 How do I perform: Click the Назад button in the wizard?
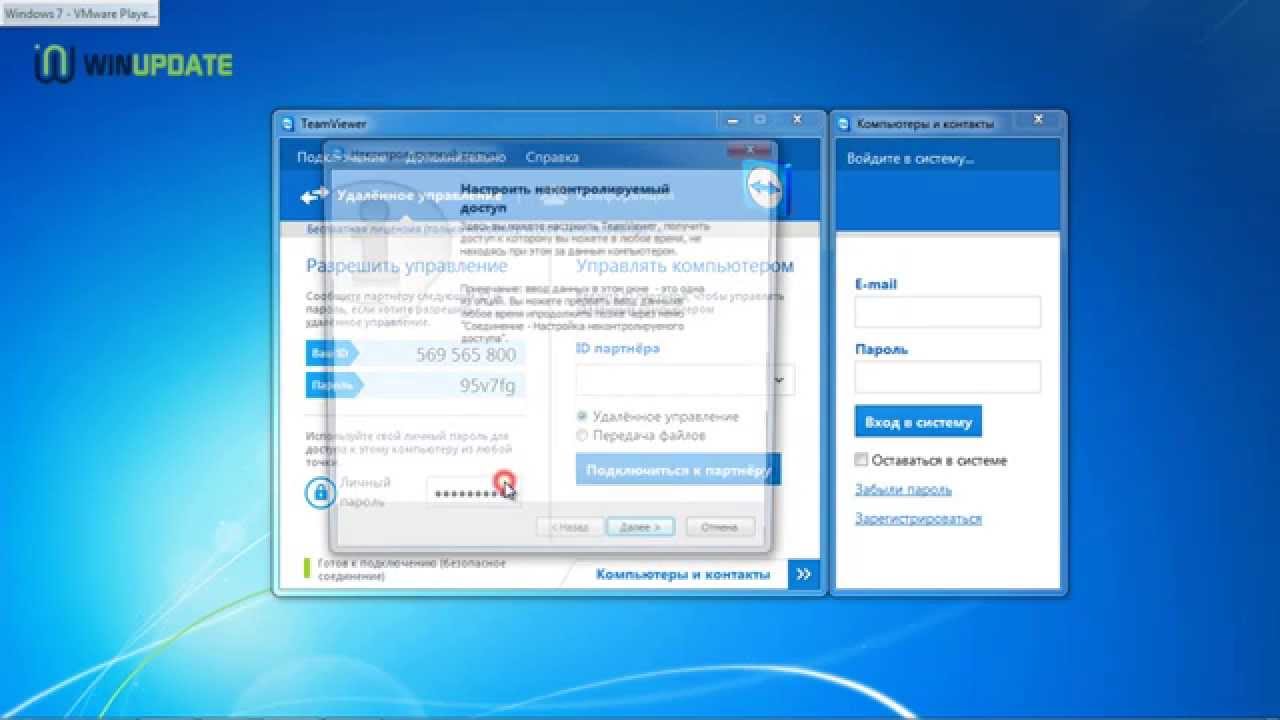[x=569, y=526]
